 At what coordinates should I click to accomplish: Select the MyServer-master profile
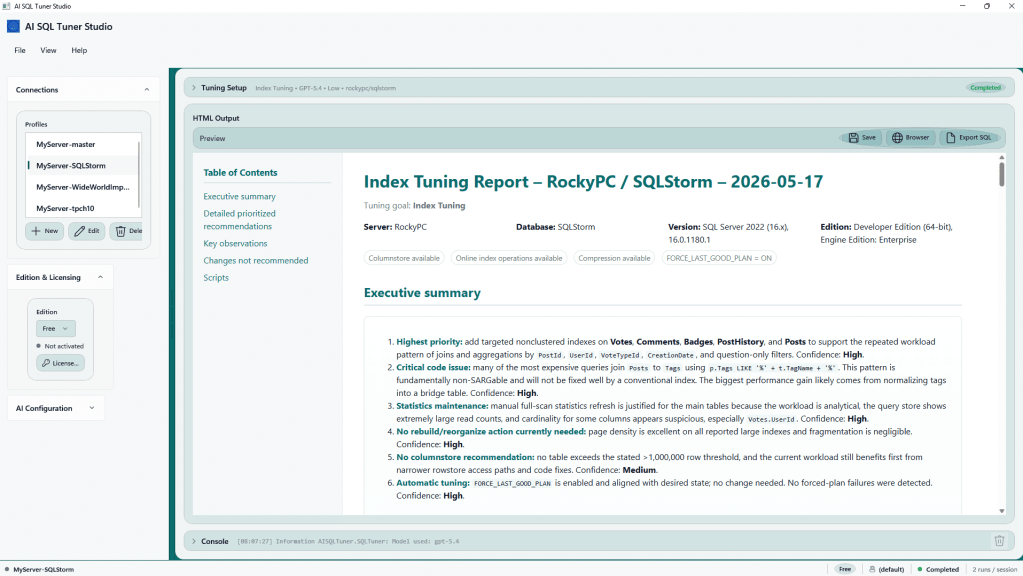(x=82, y=144)
